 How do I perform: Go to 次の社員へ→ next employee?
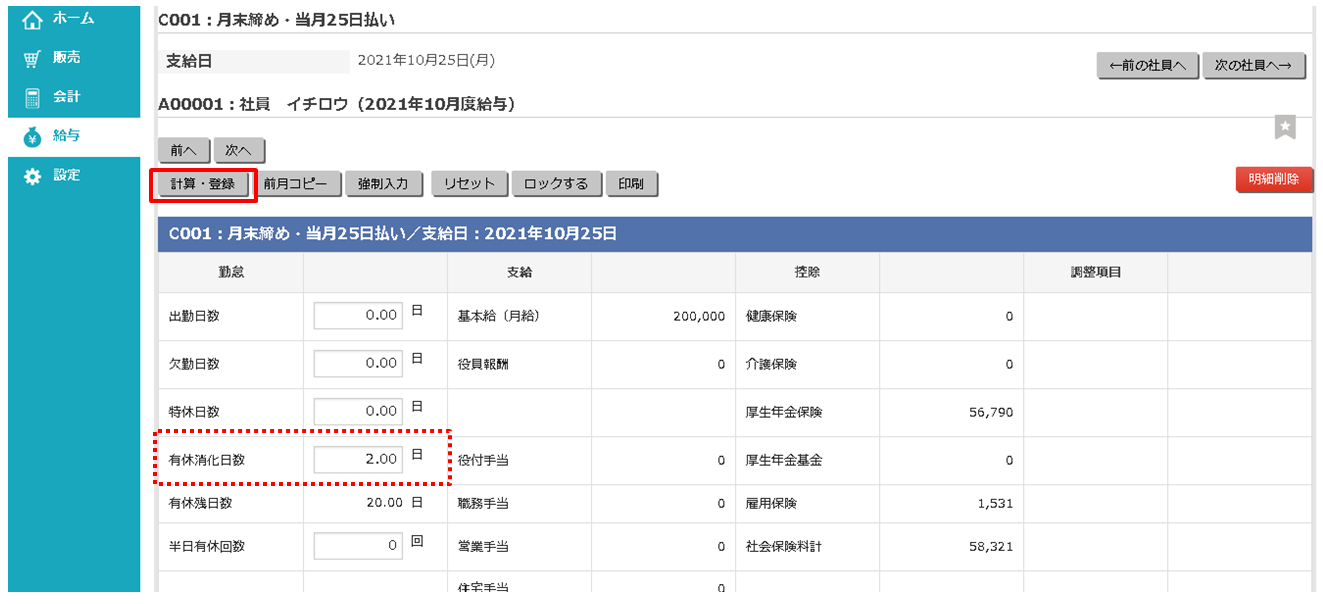(x=1253, y=65)
